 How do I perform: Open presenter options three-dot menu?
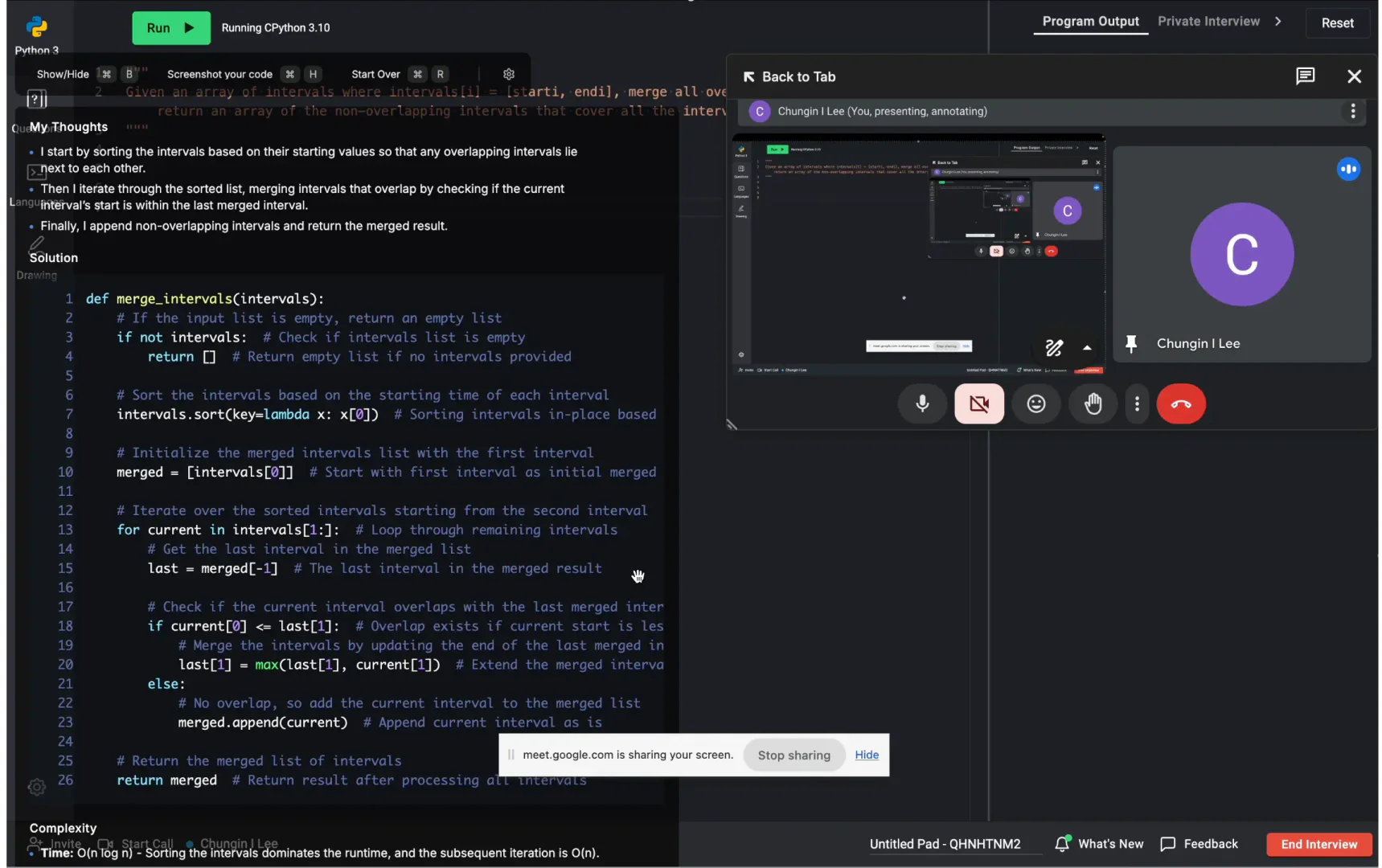point(1352,112)
